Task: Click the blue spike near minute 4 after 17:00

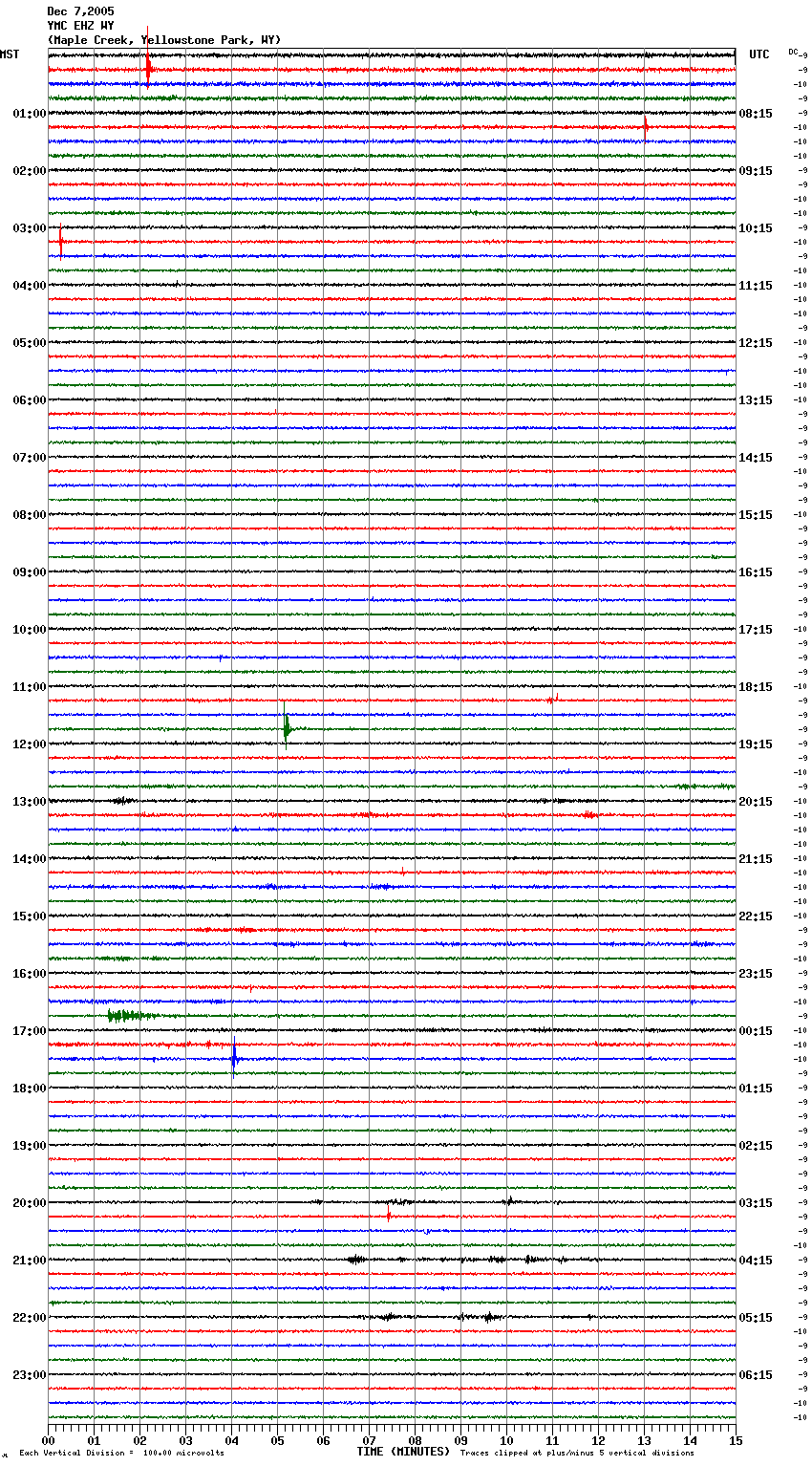Action: click(234, 1058)
